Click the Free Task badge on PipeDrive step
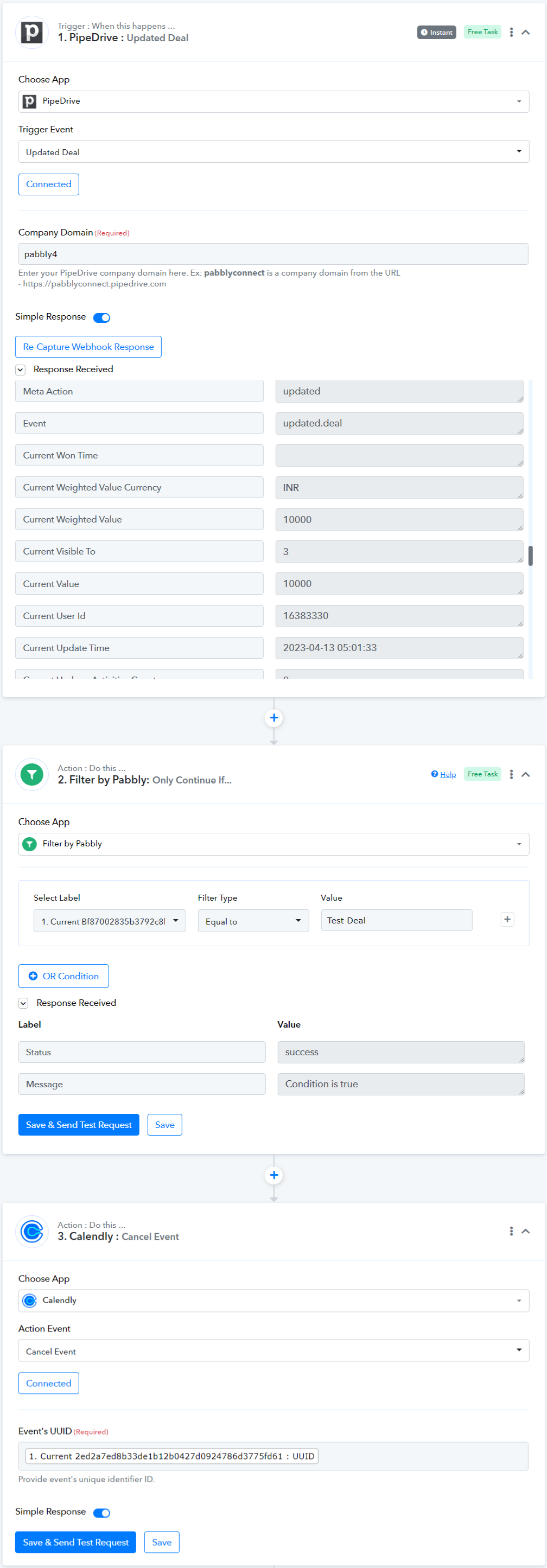 click(x=482, y=32)
